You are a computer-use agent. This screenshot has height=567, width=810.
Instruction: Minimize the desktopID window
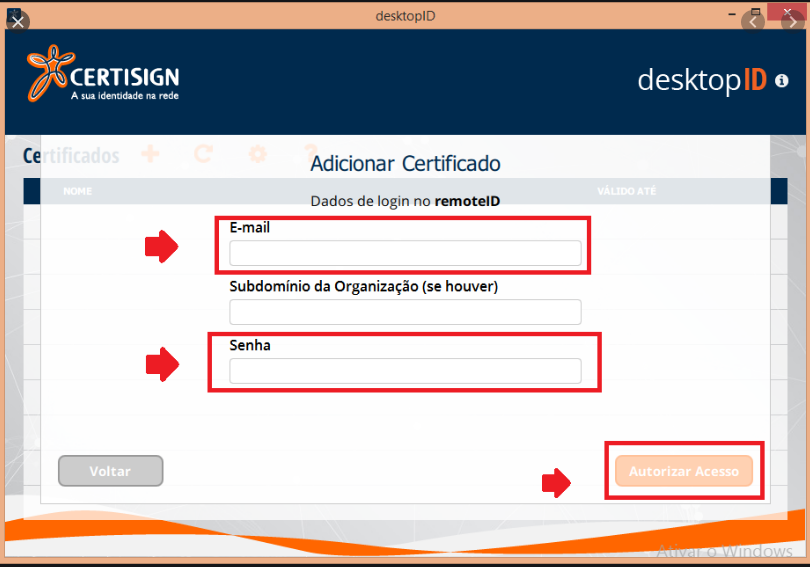point(731,14)
